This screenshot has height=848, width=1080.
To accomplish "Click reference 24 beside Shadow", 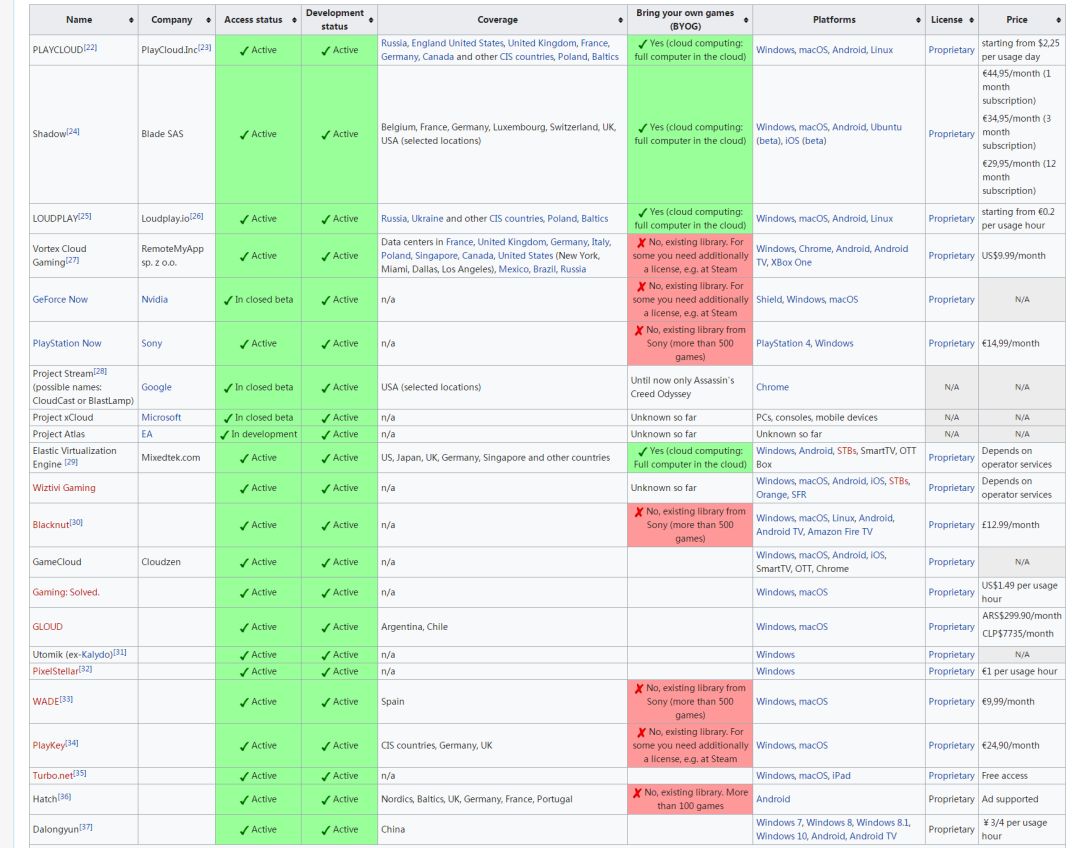I will pos(73,132).
